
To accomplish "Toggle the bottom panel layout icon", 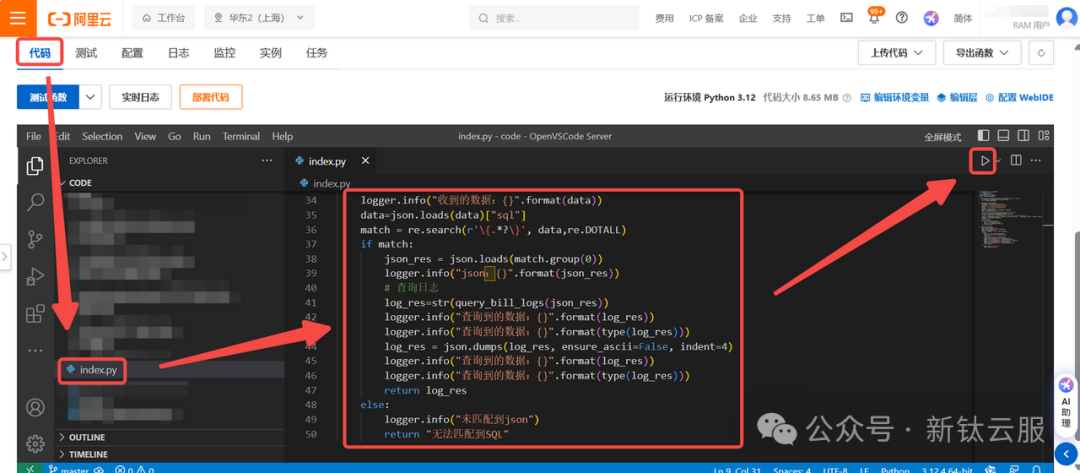I will [1004, 136].
